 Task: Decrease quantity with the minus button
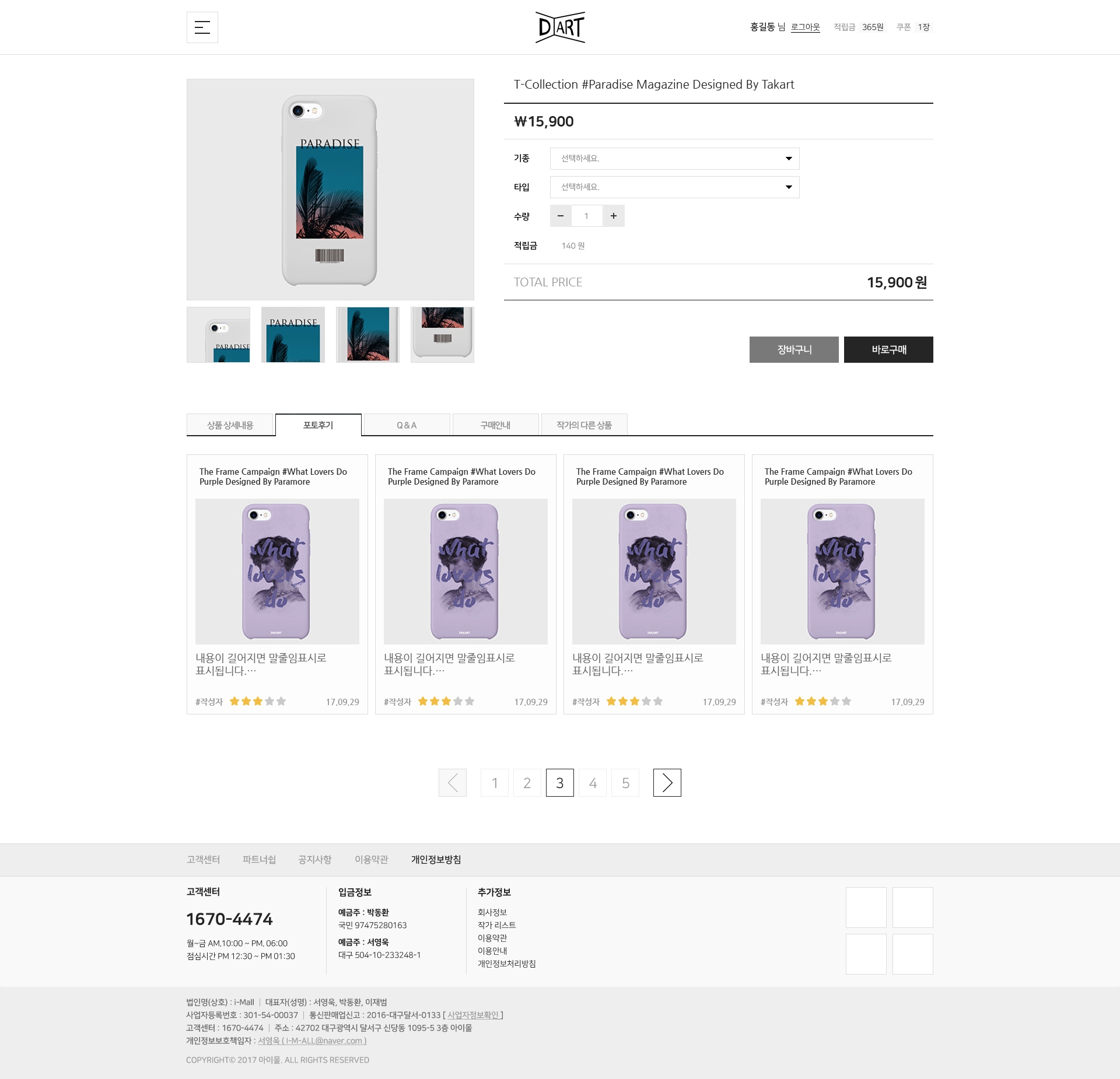coord(561,216)
